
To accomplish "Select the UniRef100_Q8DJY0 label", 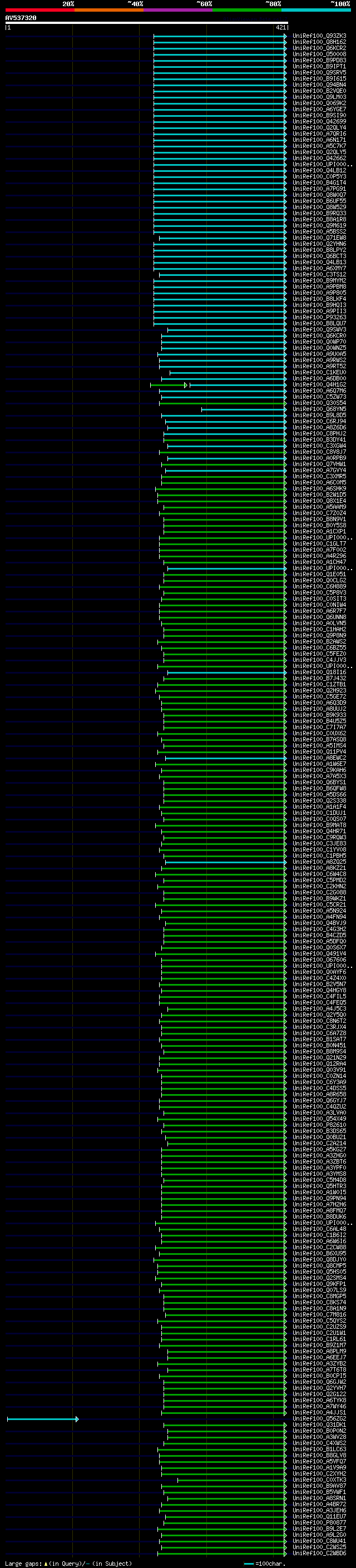I will [x=319, y=1259].
